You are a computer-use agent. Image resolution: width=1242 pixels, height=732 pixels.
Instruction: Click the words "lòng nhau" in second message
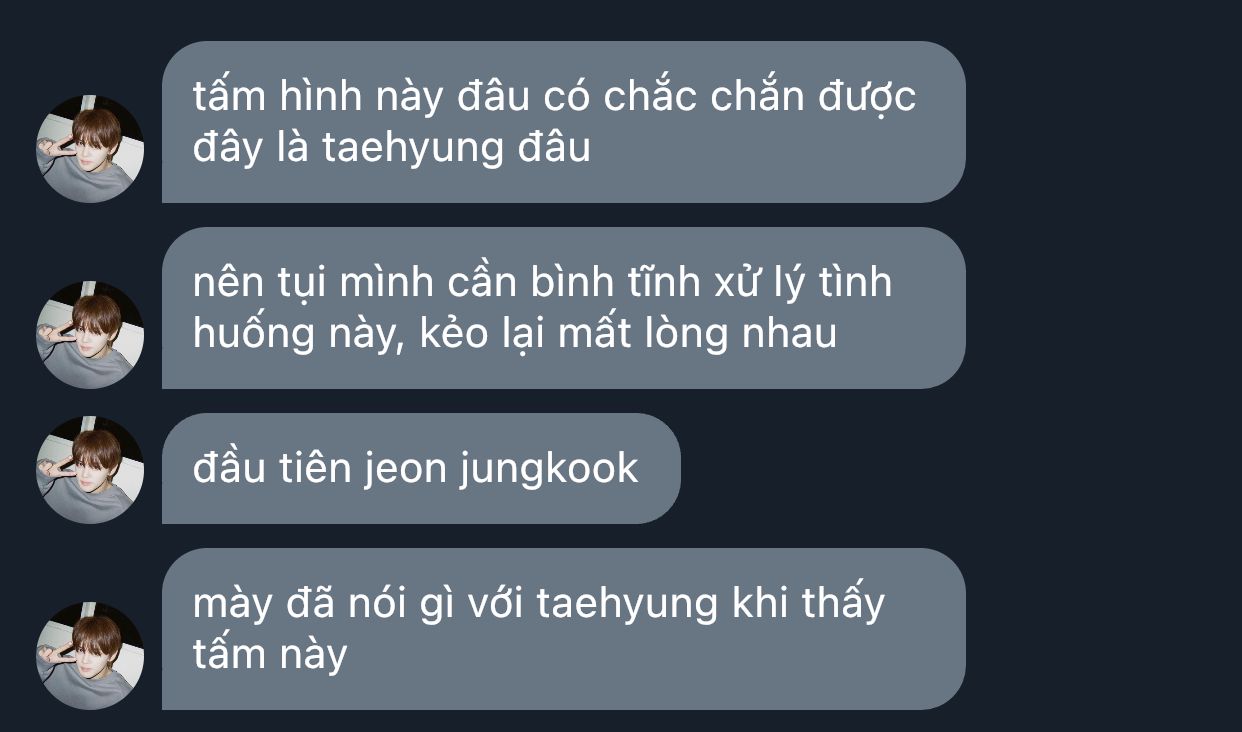click(740, 334)
